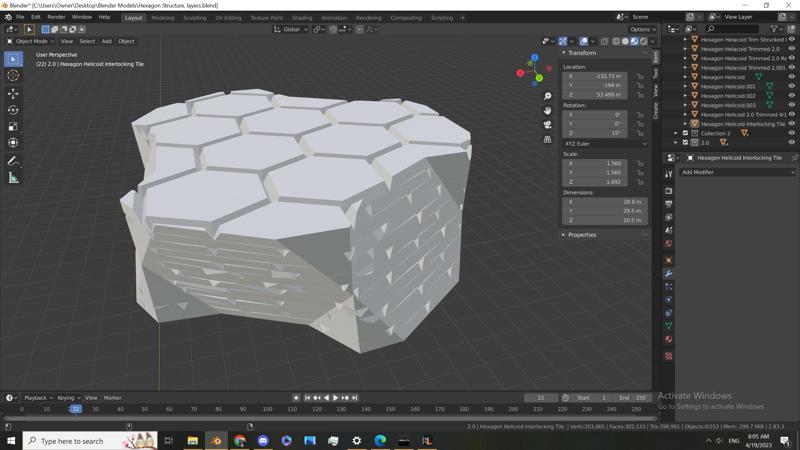Play the animation forward

coord(335,397)
